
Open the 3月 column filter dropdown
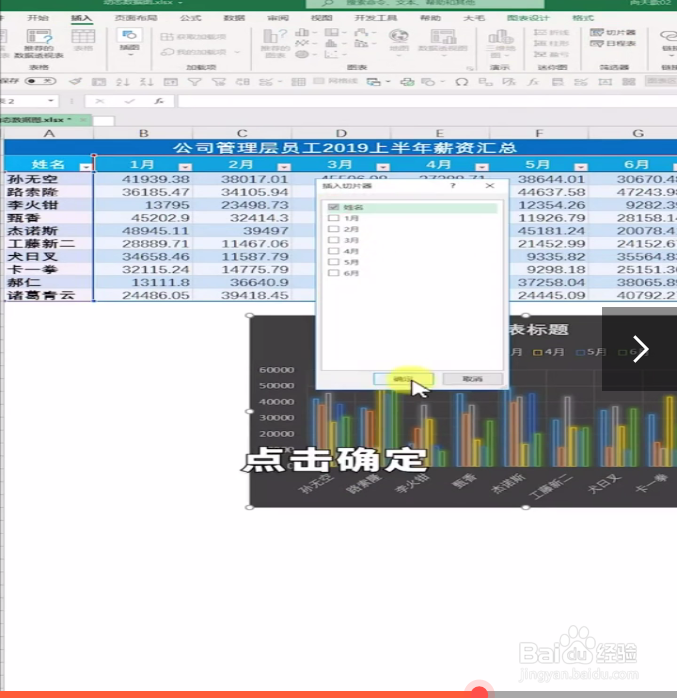point(383,167)
